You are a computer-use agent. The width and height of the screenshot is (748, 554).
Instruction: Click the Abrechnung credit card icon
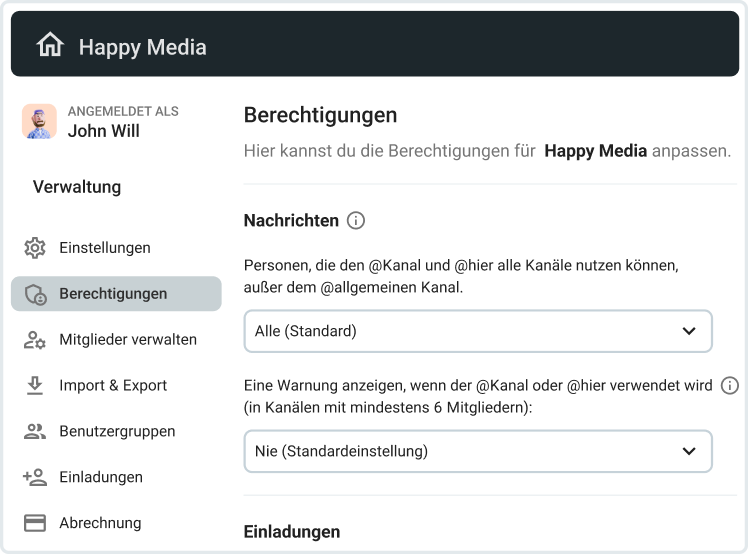click(35, 523)
